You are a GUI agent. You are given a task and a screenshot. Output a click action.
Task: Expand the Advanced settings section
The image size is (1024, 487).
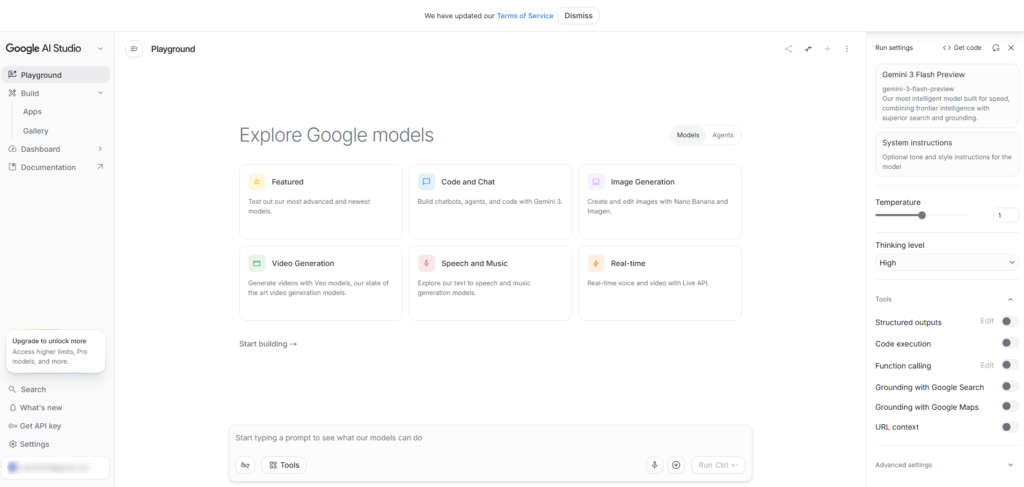[x=1010, y=465]
